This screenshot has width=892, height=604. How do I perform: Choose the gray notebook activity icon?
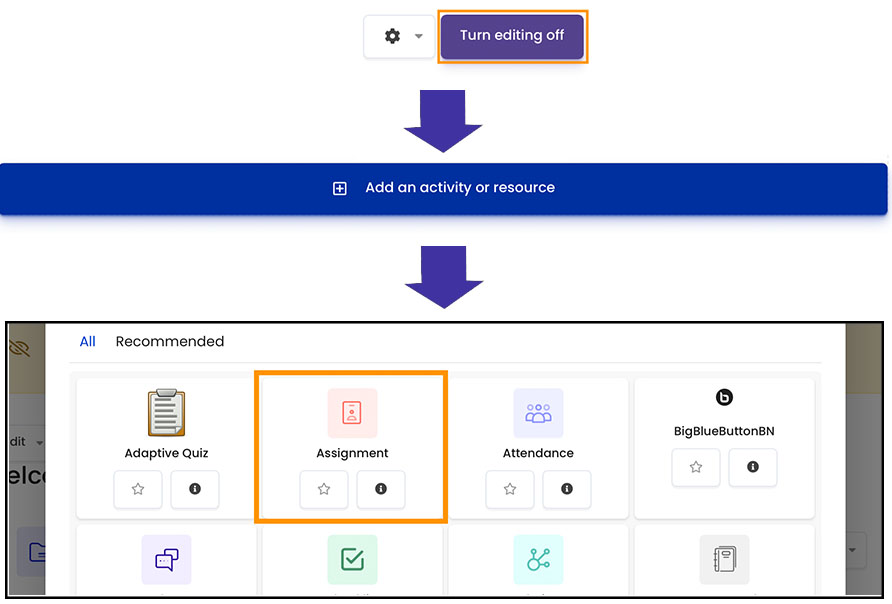pos(724,560)
